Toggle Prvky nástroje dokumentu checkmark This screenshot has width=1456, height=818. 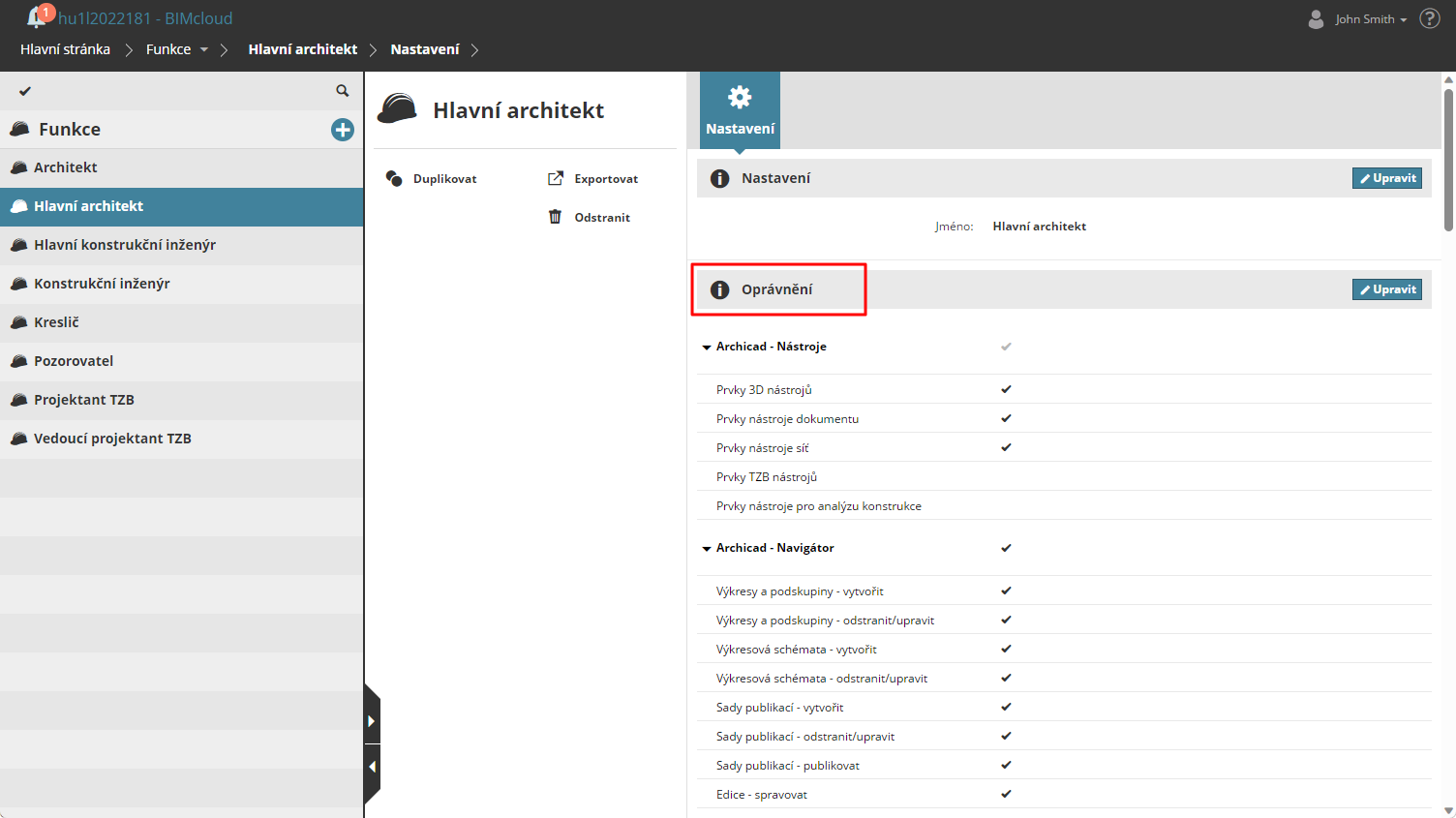pos(1006,418)
